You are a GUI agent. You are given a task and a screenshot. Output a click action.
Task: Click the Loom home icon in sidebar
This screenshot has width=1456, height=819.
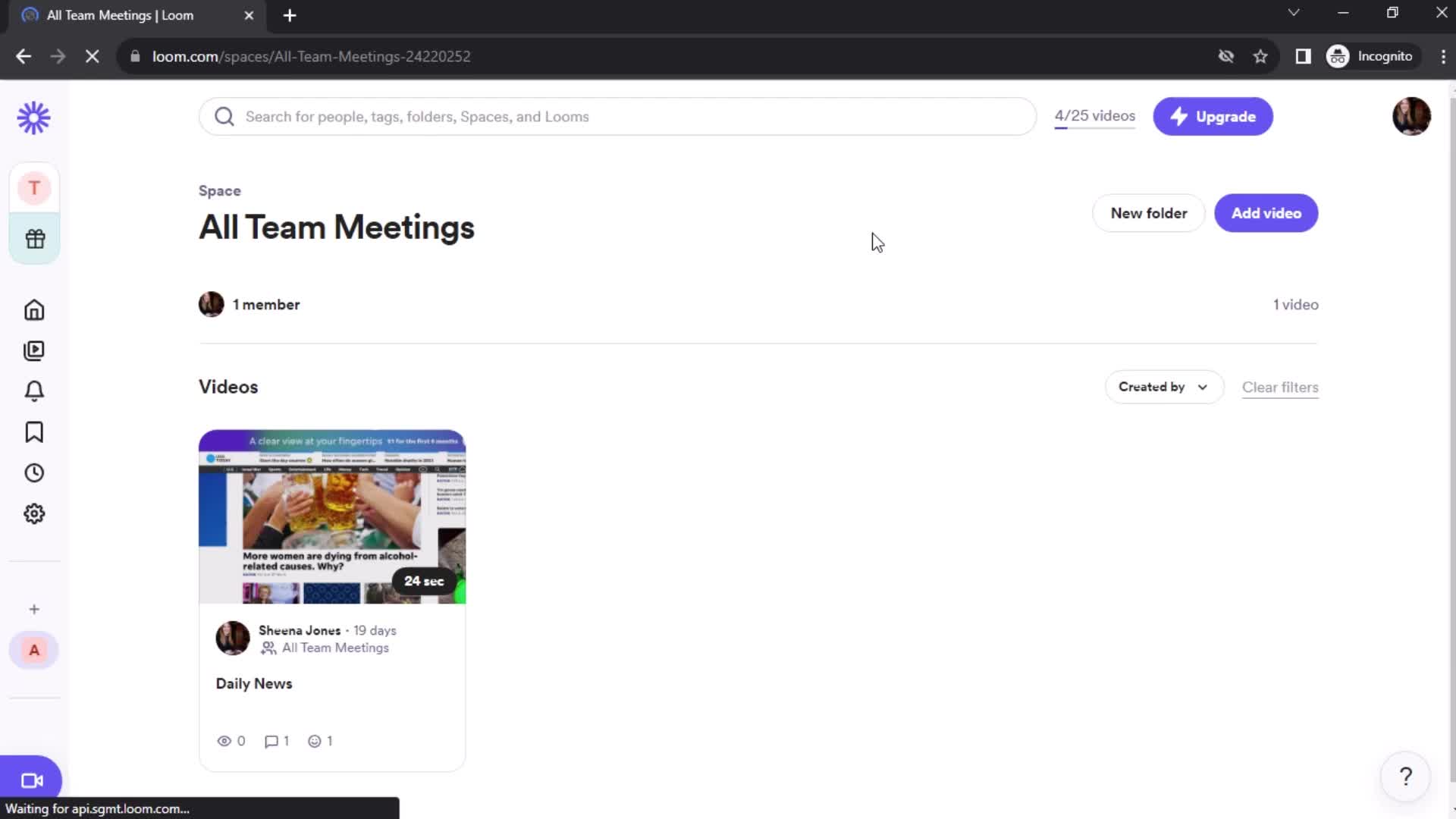coord(34,310)
